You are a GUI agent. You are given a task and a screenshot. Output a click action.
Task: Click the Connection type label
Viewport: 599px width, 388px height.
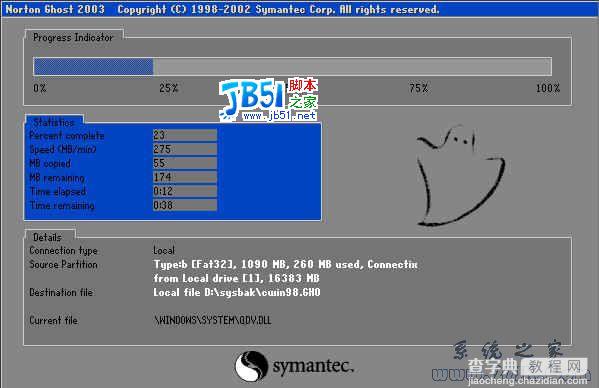[63, 251]
